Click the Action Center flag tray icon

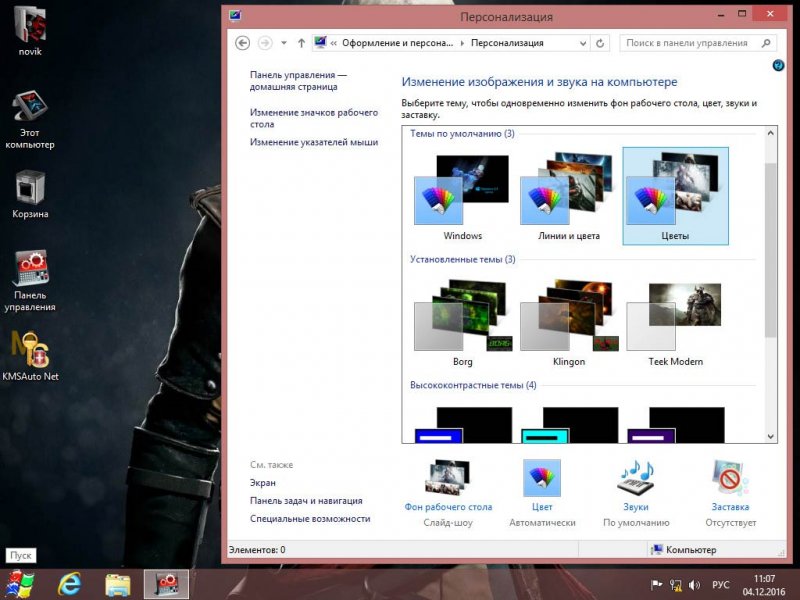click(656, 585)
